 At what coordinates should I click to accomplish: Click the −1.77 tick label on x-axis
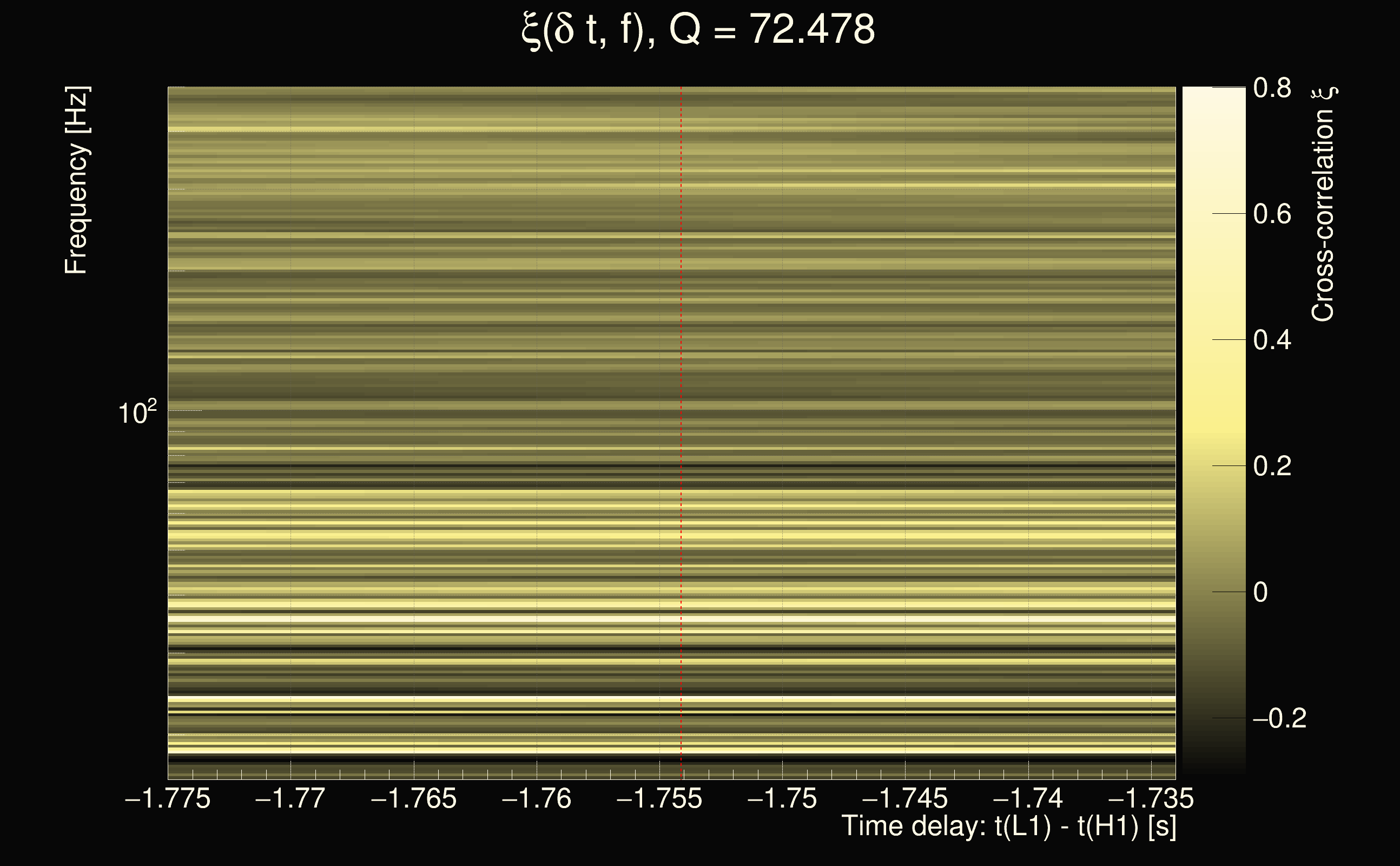pos(290,798)
